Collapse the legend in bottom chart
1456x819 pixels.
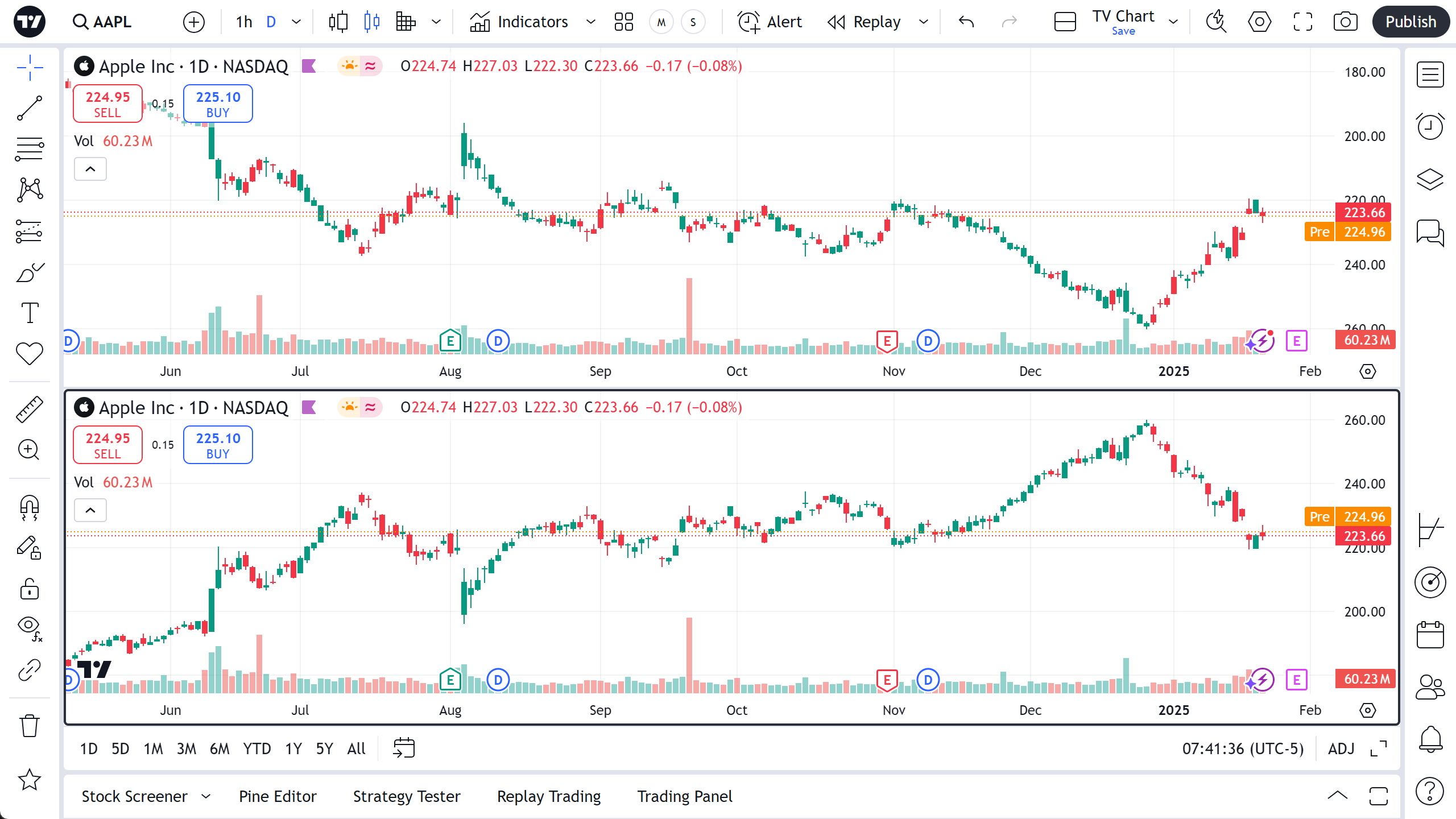[90, 510]
